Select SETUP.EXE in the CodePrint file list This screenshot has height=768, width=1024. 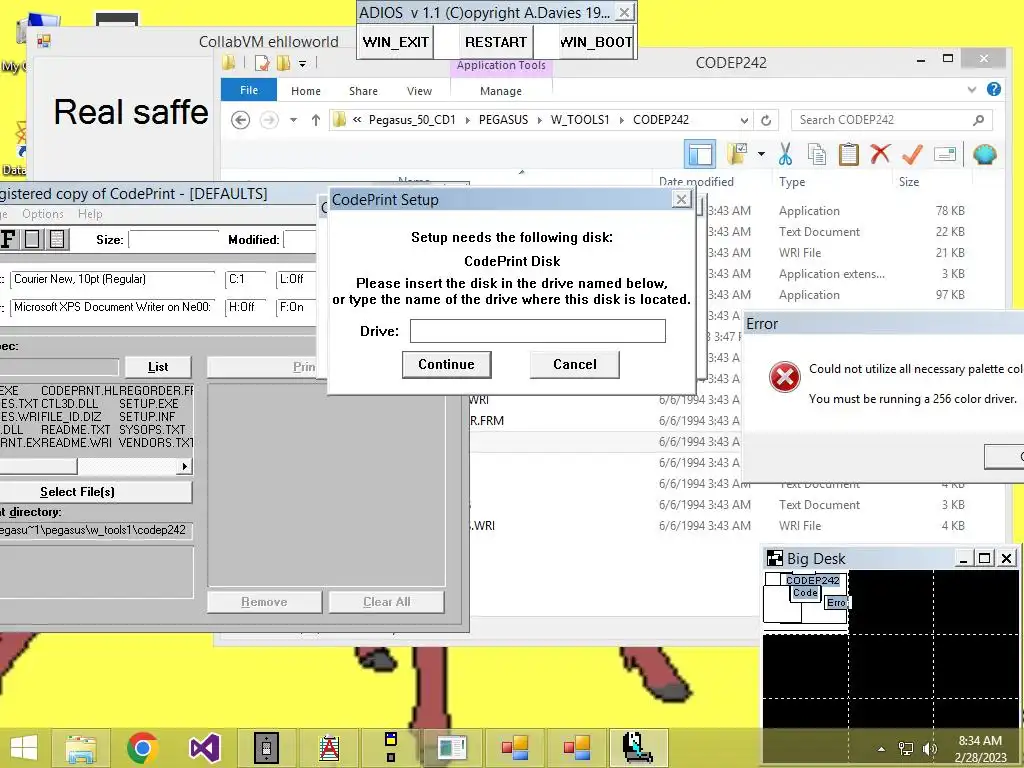point(148,404)
